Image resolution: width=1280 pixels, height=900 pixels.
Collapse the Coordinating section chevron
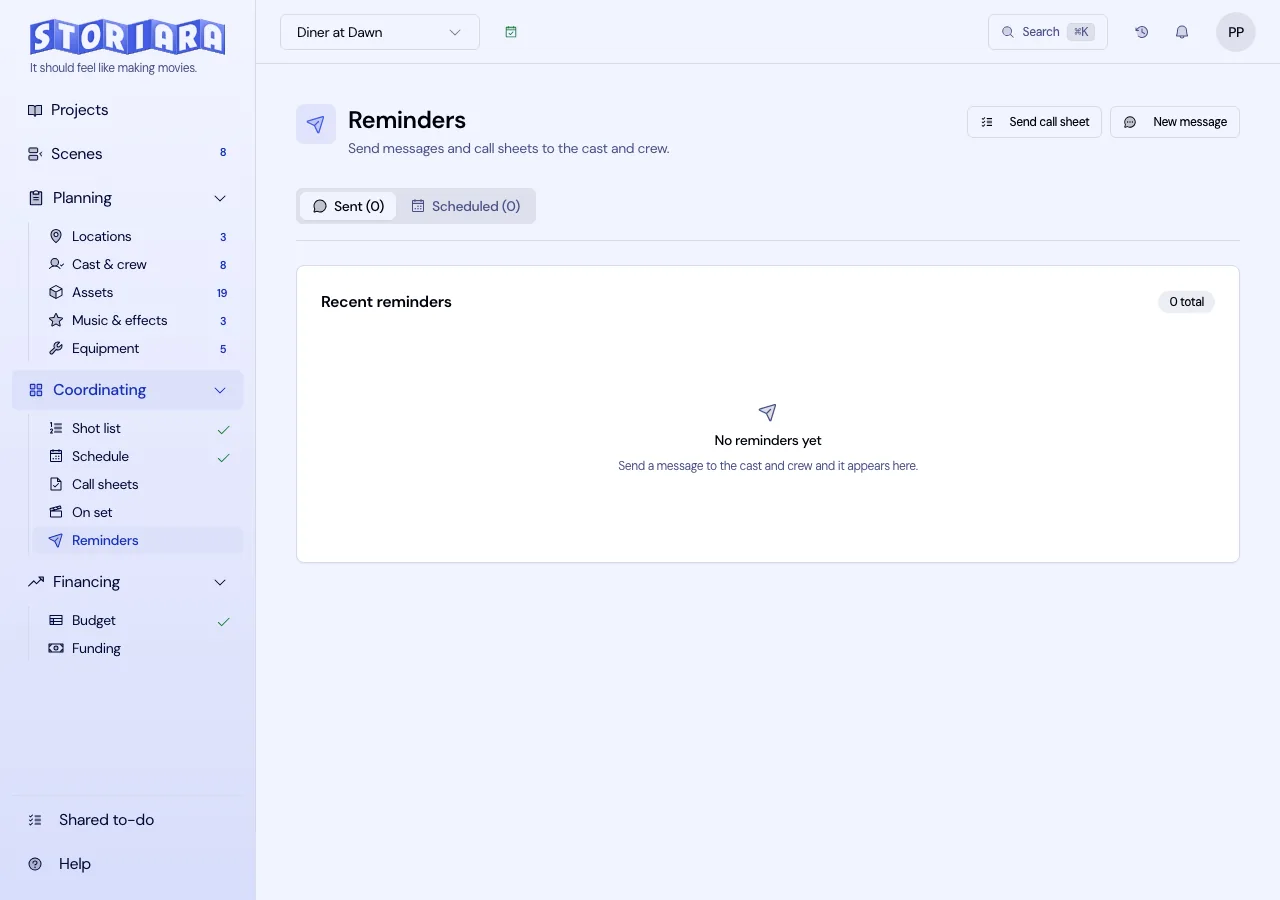coord(220,390)
